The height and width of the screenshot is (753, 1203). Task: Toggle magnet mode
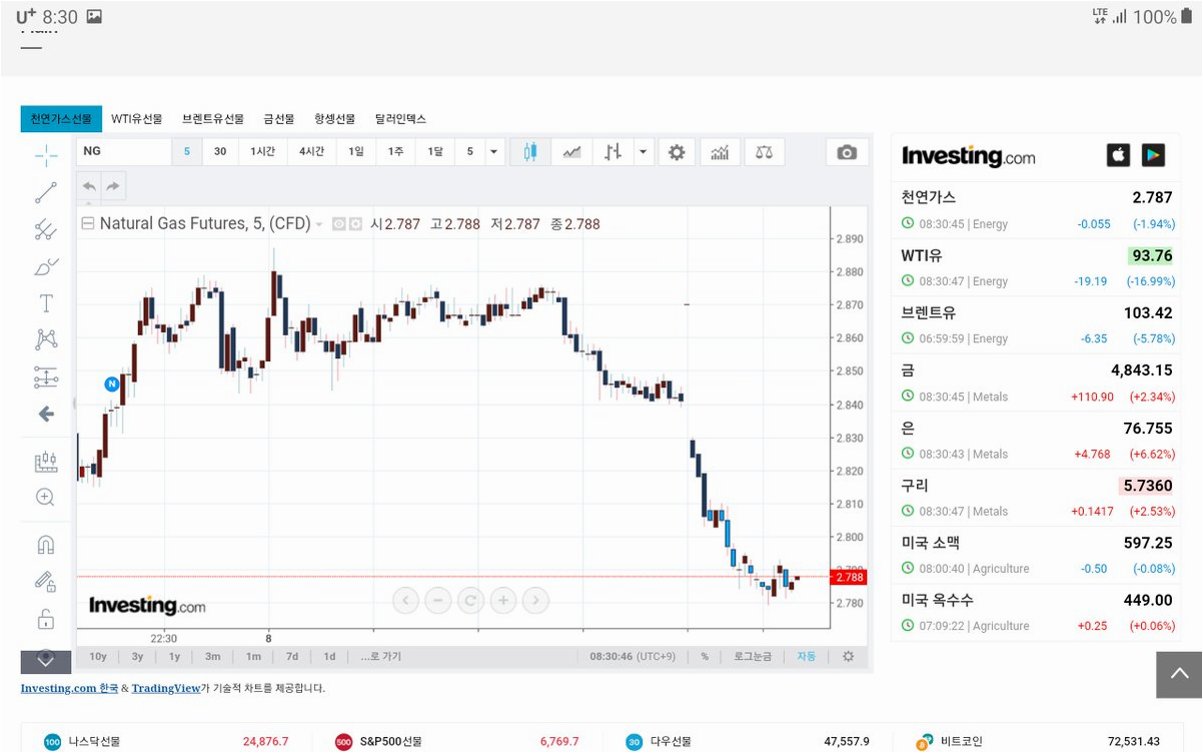point(46,545)
